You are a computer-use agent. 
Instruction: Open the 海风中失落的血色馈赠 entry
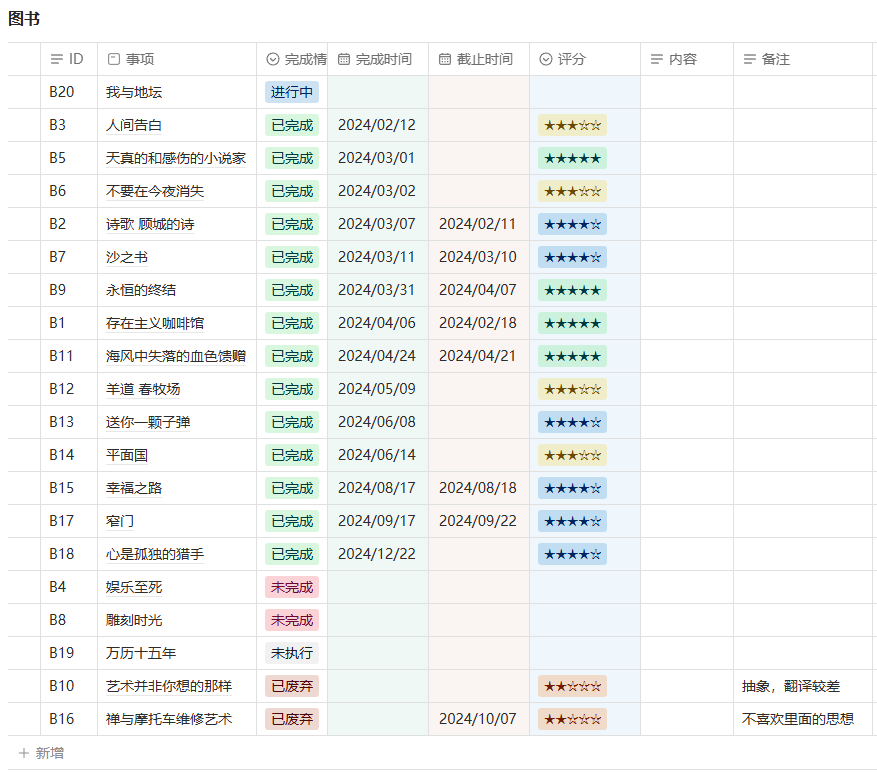click(175, 357)
